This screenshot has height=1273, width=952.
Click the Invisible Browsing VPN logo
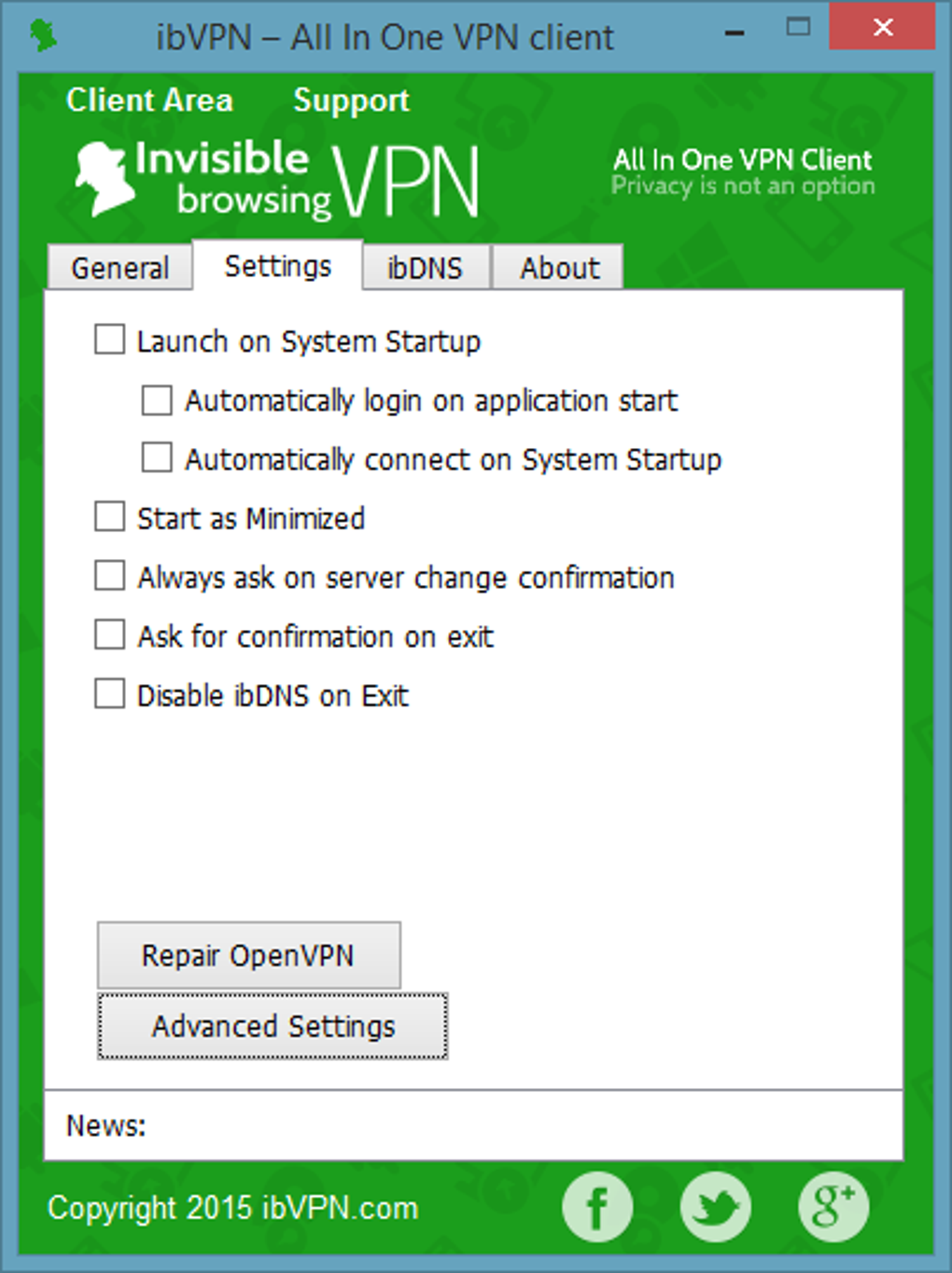[x=277, y=180]
